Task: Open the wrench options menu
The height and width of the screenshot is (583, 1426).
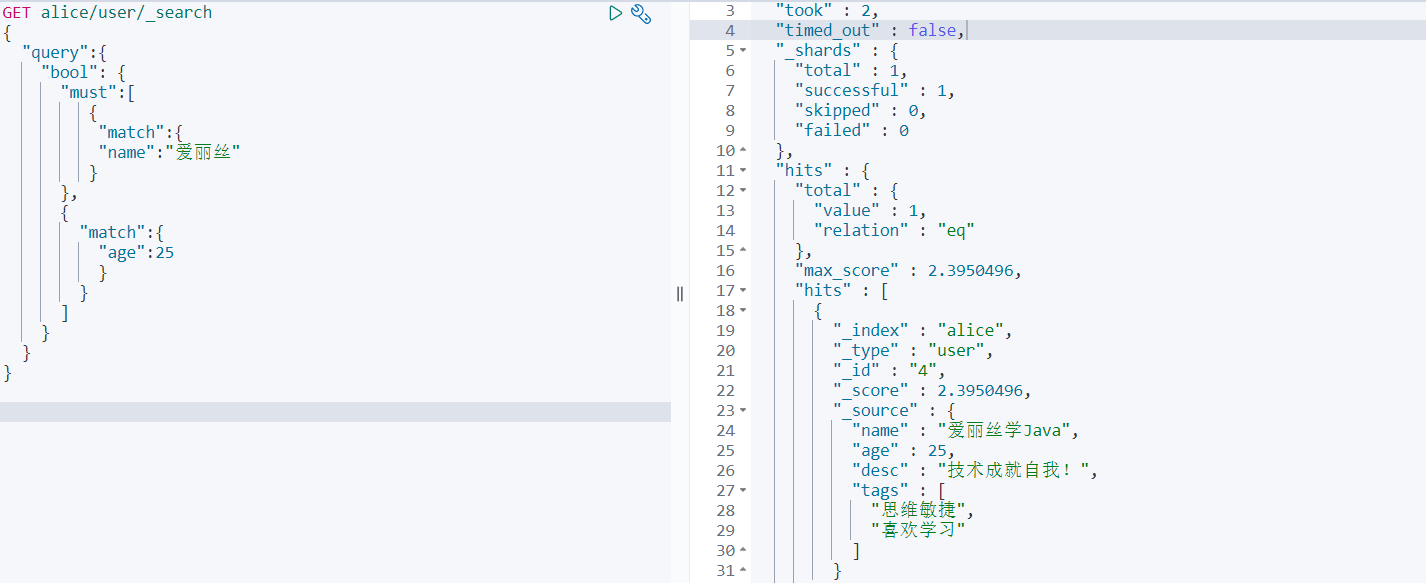Action: click(x=642, y=13)
